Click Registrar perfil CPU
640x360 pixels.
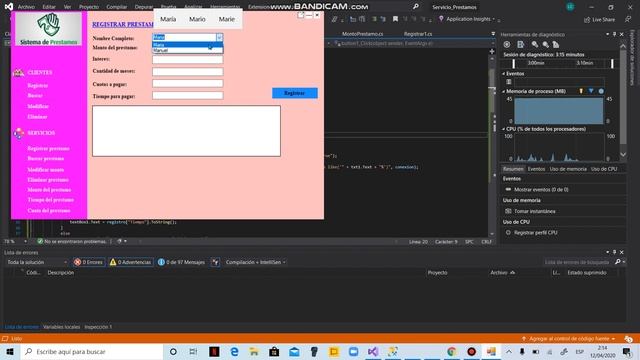536,233
